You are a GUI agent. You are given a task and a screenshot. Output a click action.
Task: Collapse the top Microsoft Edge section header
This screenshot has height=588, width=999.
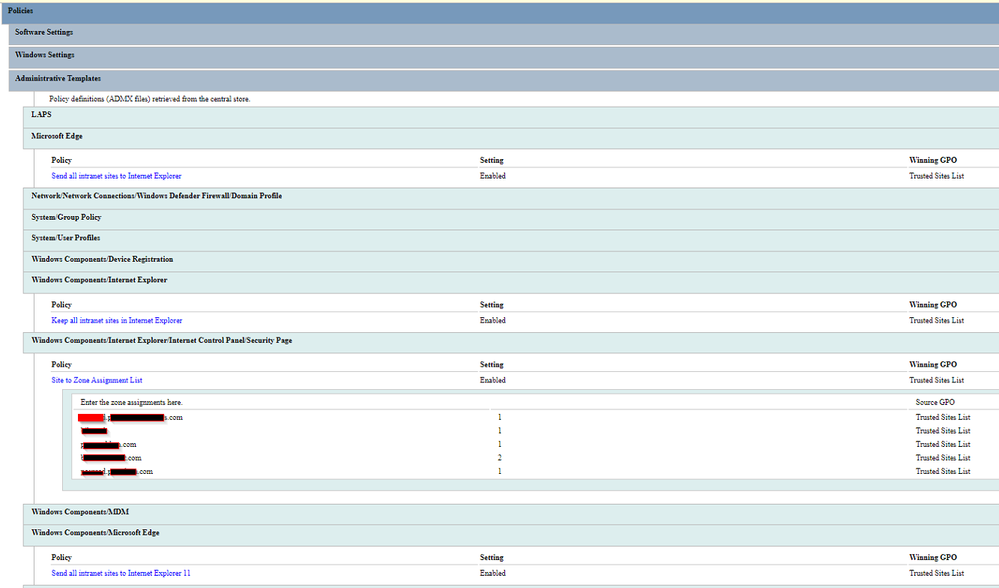[x=511, y=138]
